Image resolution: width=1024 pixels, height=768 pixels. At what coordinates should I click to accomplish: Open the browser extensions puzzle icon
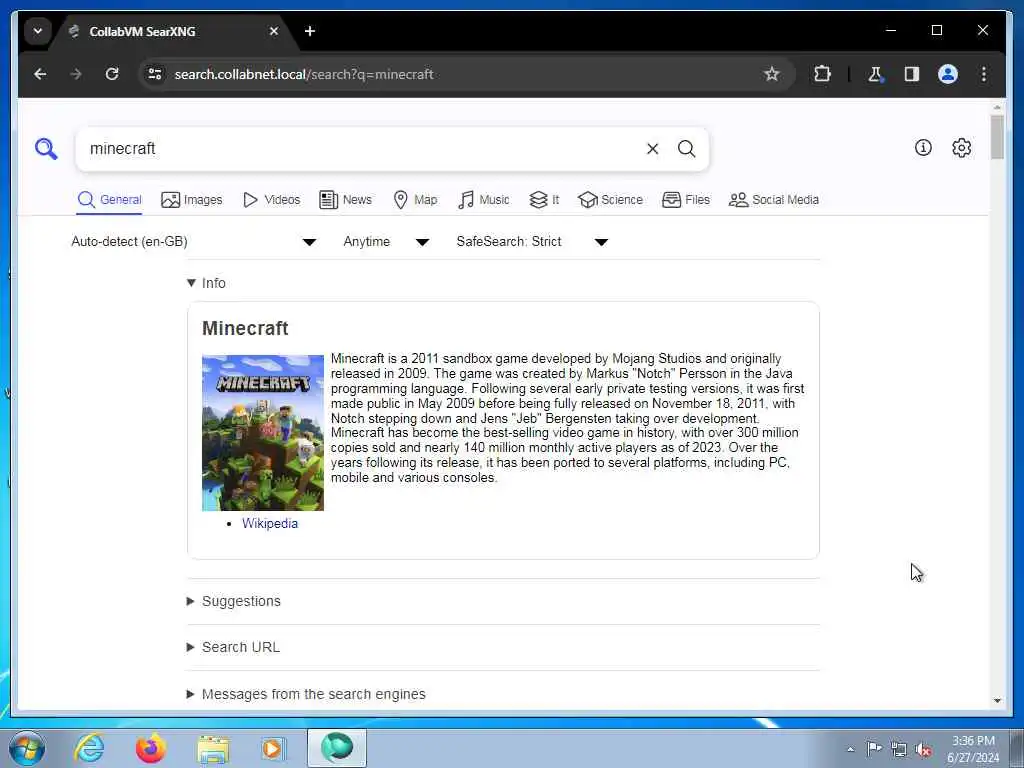pyautogui.click(x=822, y=74)
